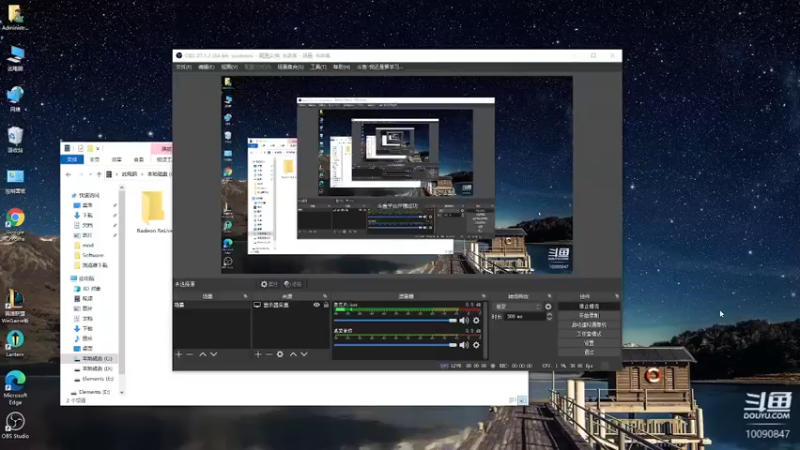800x450 pixels.
Task: Select Network desktop icon
Action: tap(15, 99)
